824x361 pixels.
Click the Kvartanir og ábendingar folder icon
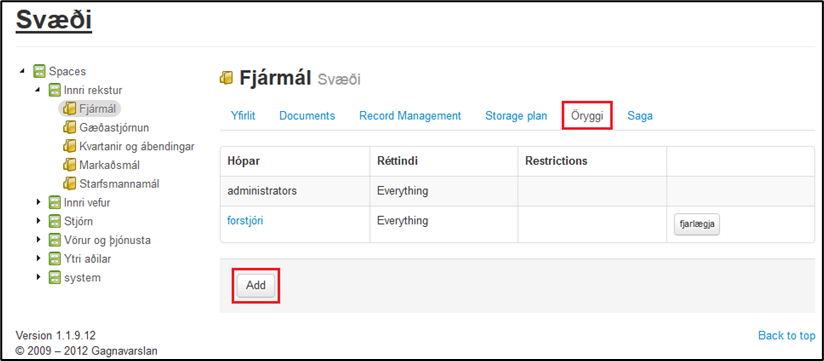(70, 146)
